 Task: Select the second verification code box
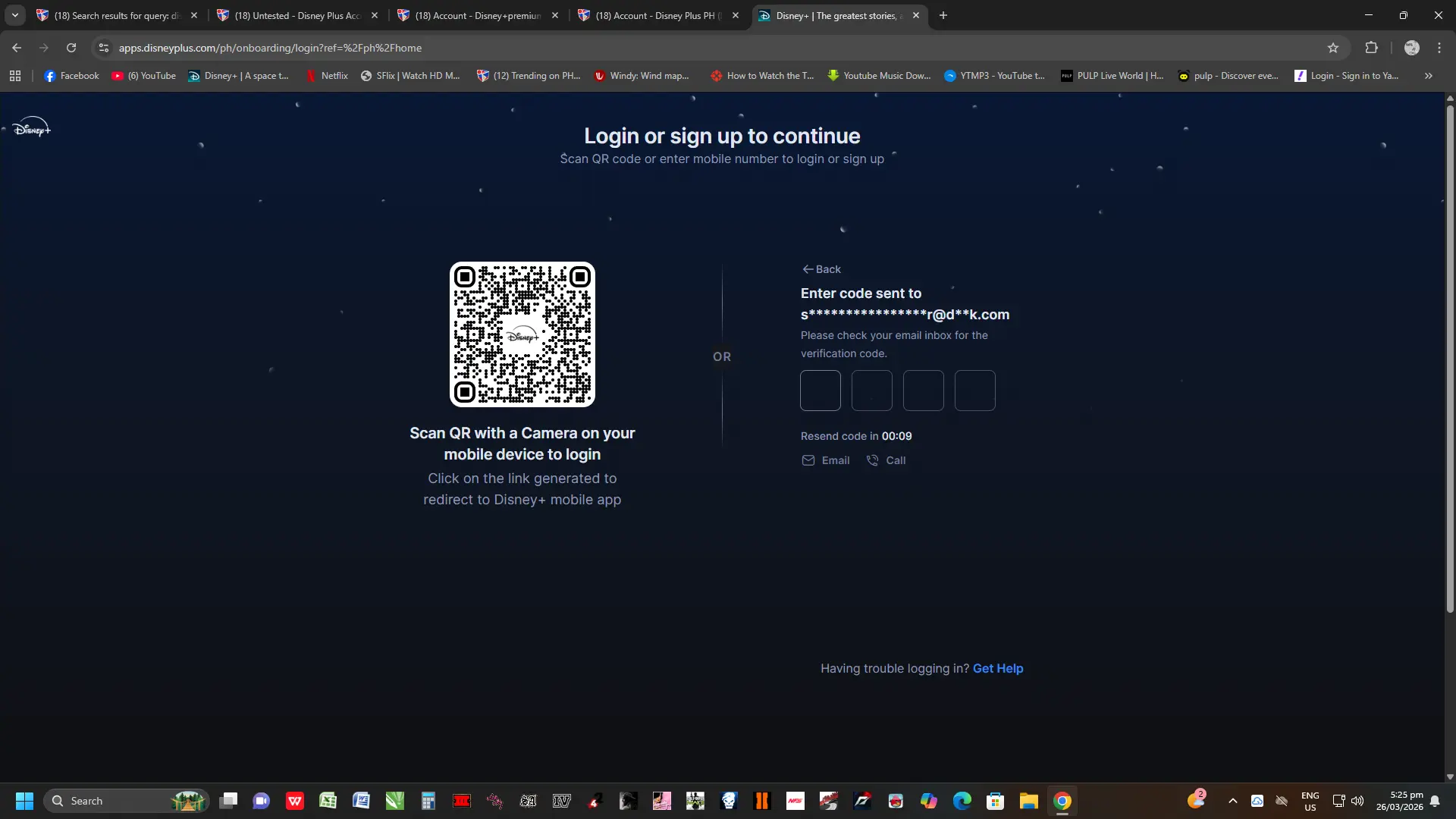click(x=872, y=391)
